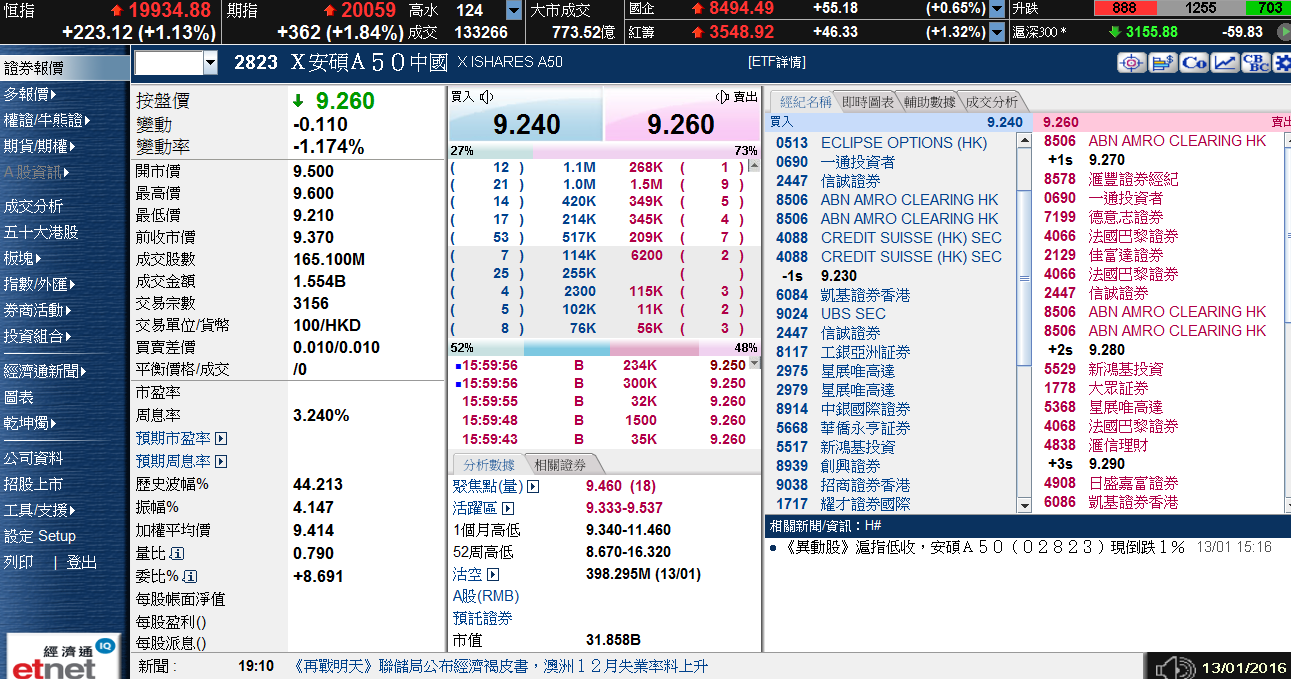The width and height of the screenshot is (1291, 679).
Task: Open 五十大港股 in the sidebar
Action: (41, 232)
